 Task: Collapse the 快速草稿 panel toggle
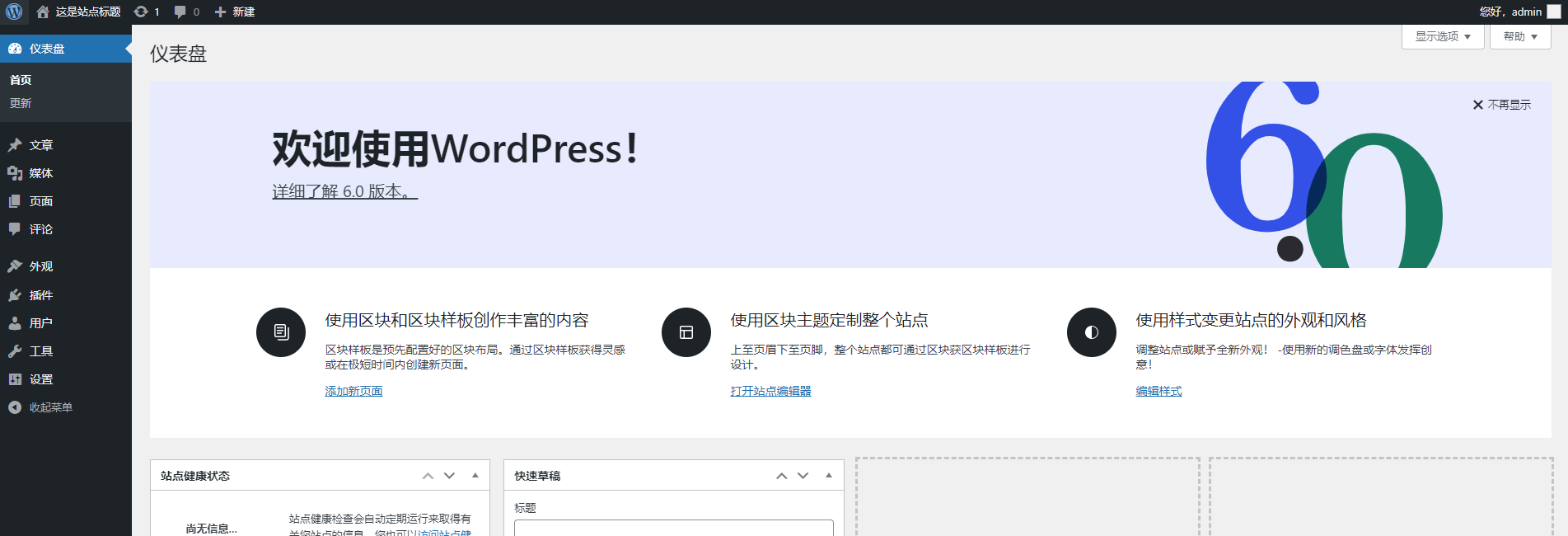[x=829, y=476]
